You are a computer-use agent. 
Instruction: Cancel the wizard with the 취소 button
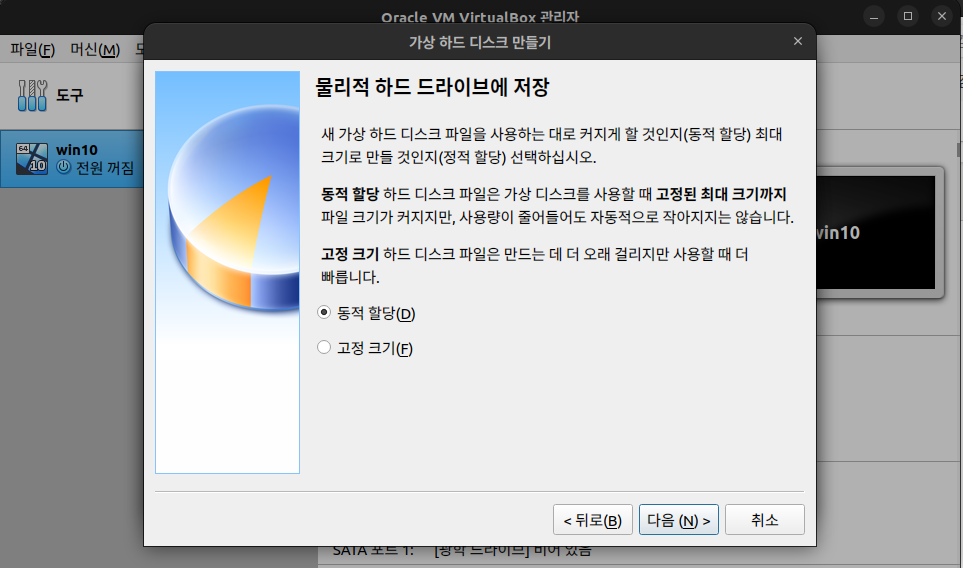pyautogui.click(x=765, y=519)
